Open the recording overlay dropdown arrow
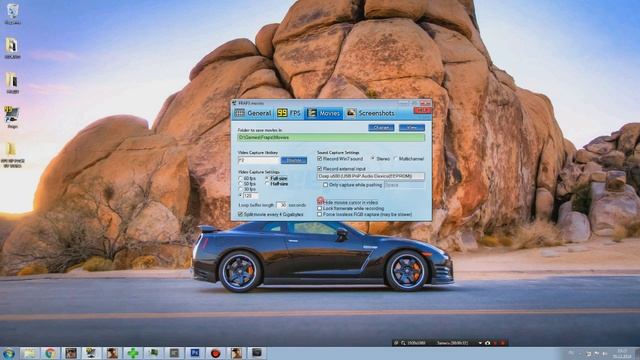Image resolution: width=640 pixels, height=360 pixels. pos(480,343)
